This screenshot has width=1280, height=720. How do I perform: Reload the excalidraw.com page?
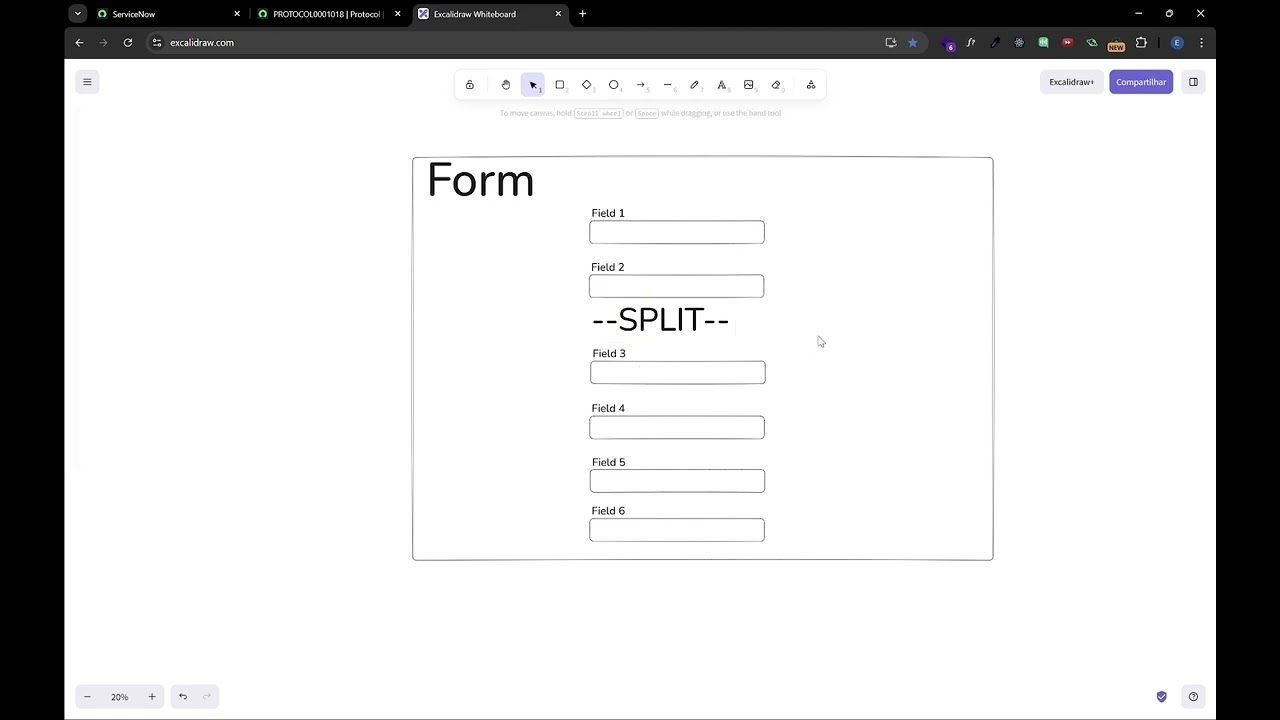pos(128,43)
